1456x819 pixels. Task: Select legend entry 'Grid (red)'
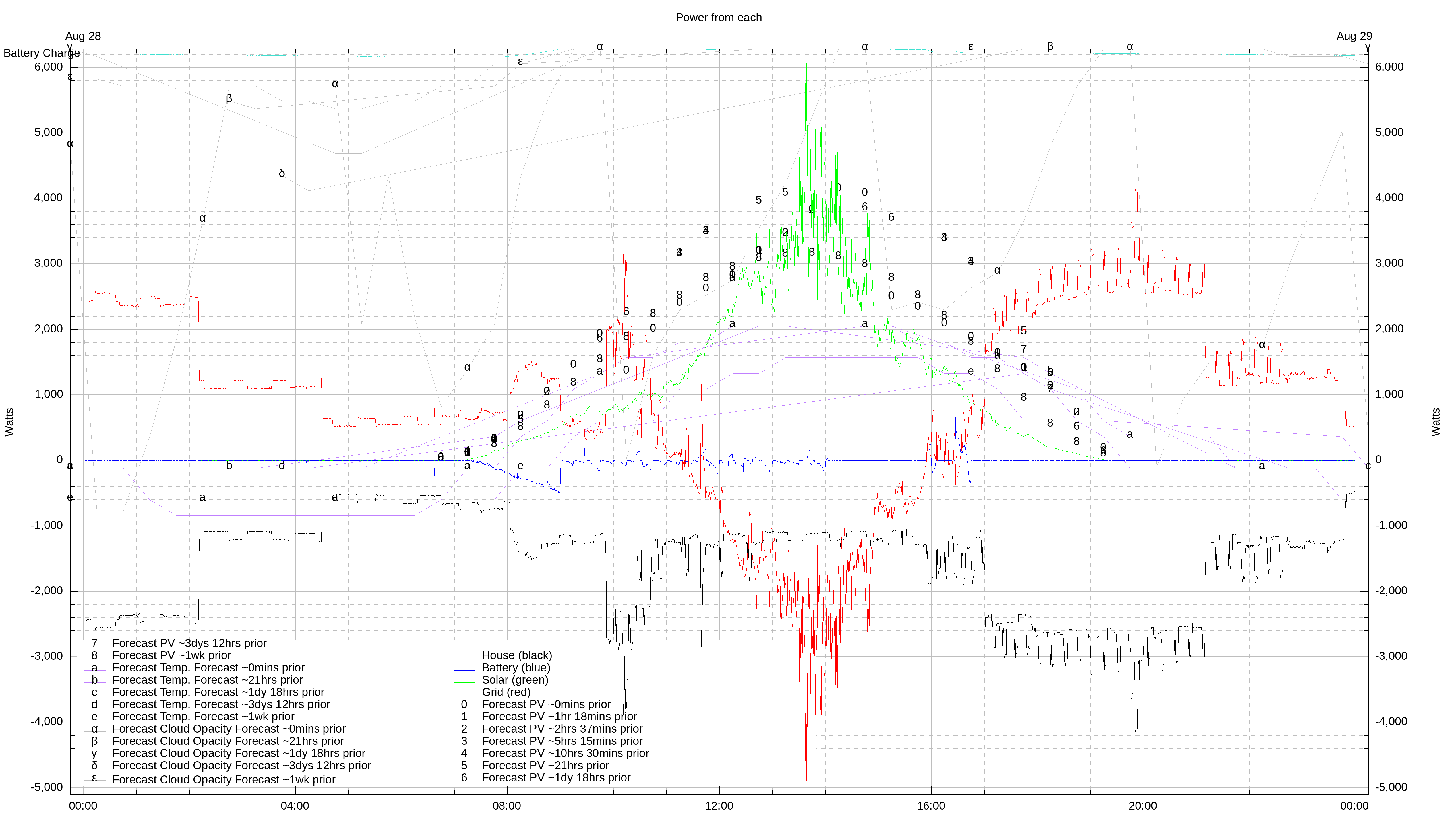pos(506,692)
